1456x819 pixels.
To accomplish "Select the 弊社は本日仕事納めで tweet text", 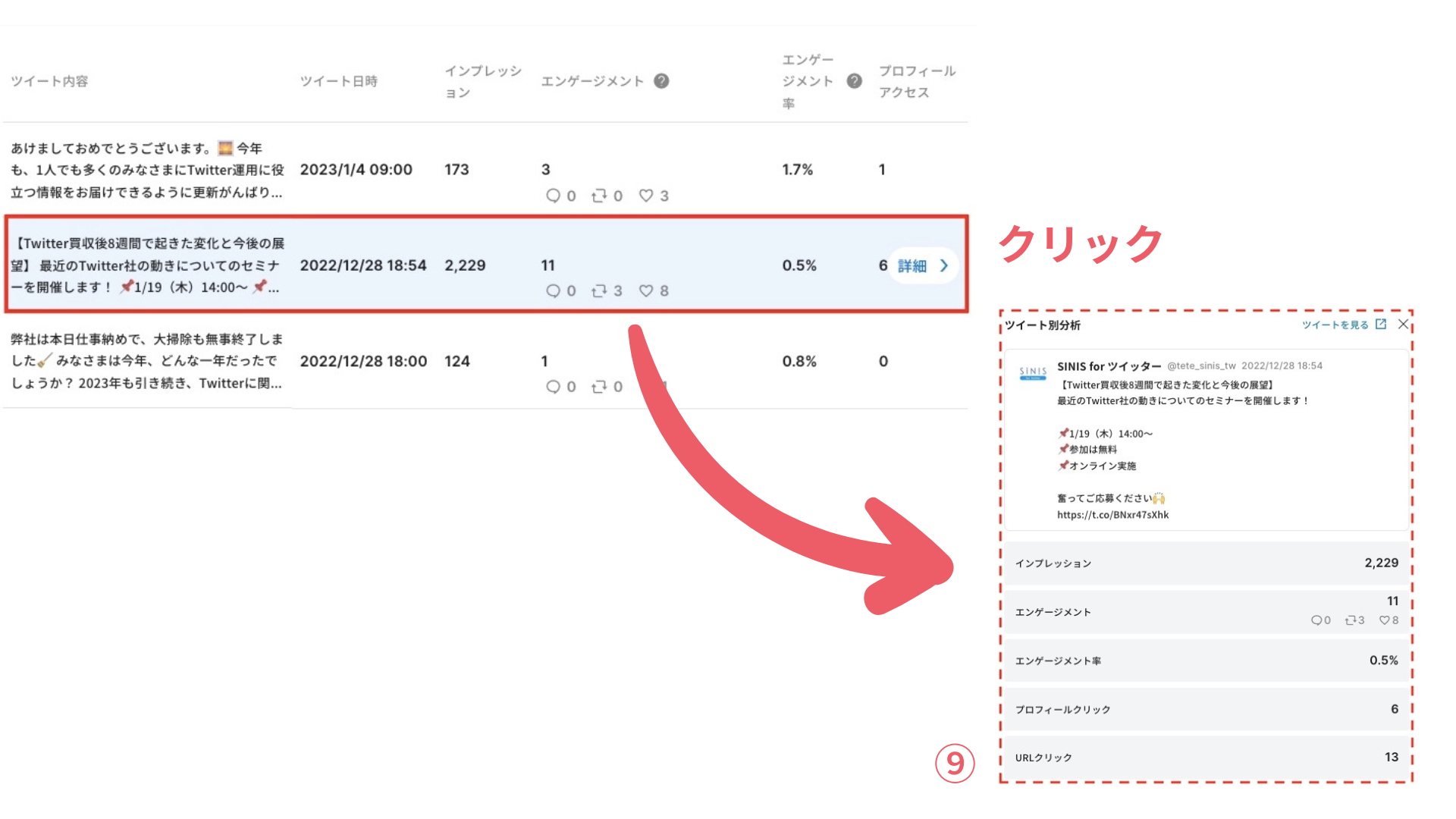I will 147,361.
